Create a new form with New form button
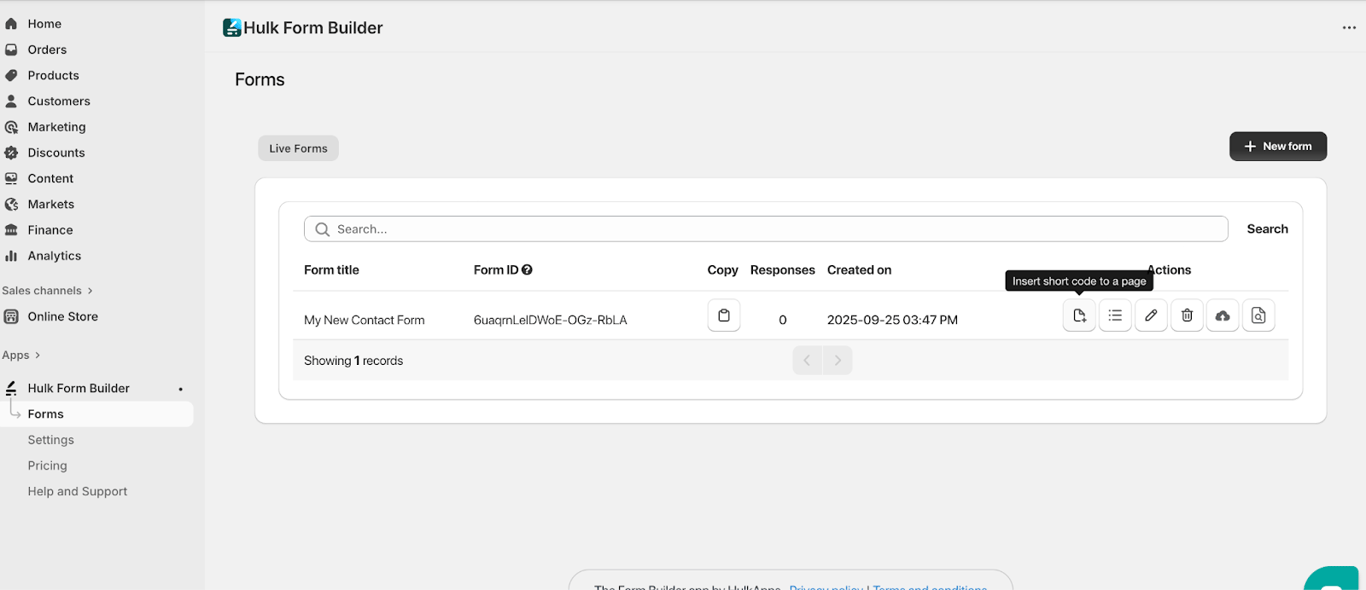Viewport: 1366px width, 590px height. coord(1277,146)
